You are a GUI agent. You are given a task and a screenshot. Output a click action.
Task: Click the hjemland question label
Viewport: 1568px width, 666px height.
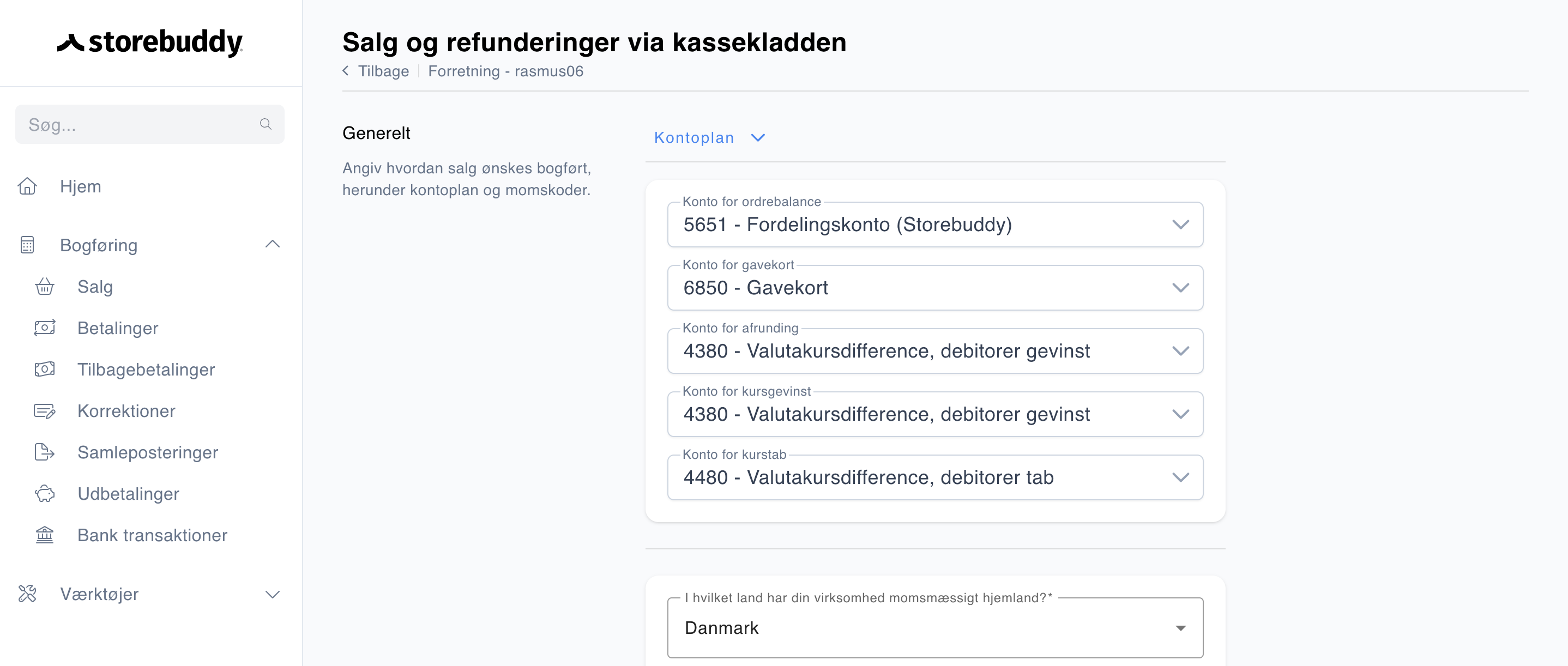point(868,598)
